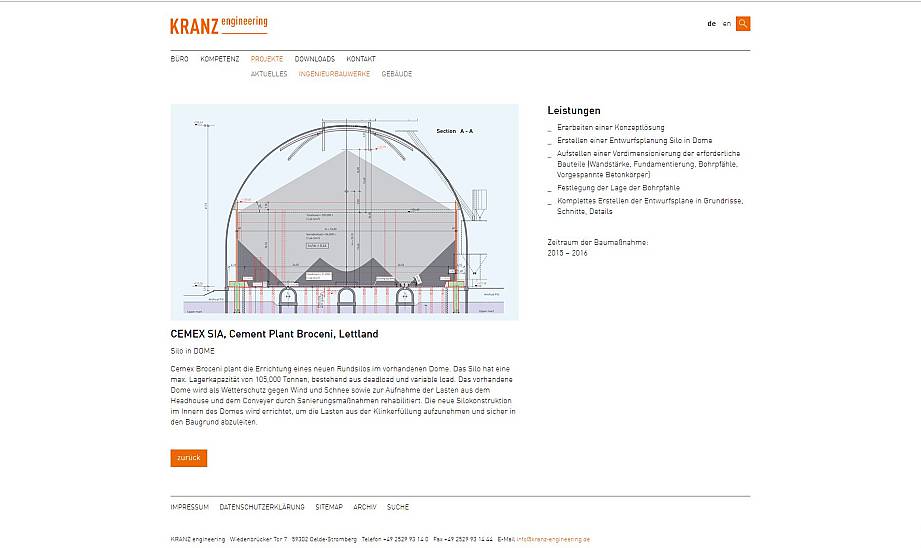Open the SUCHE footer link
Viewport: 921px width, 548px height.
(x=398, y=507)
